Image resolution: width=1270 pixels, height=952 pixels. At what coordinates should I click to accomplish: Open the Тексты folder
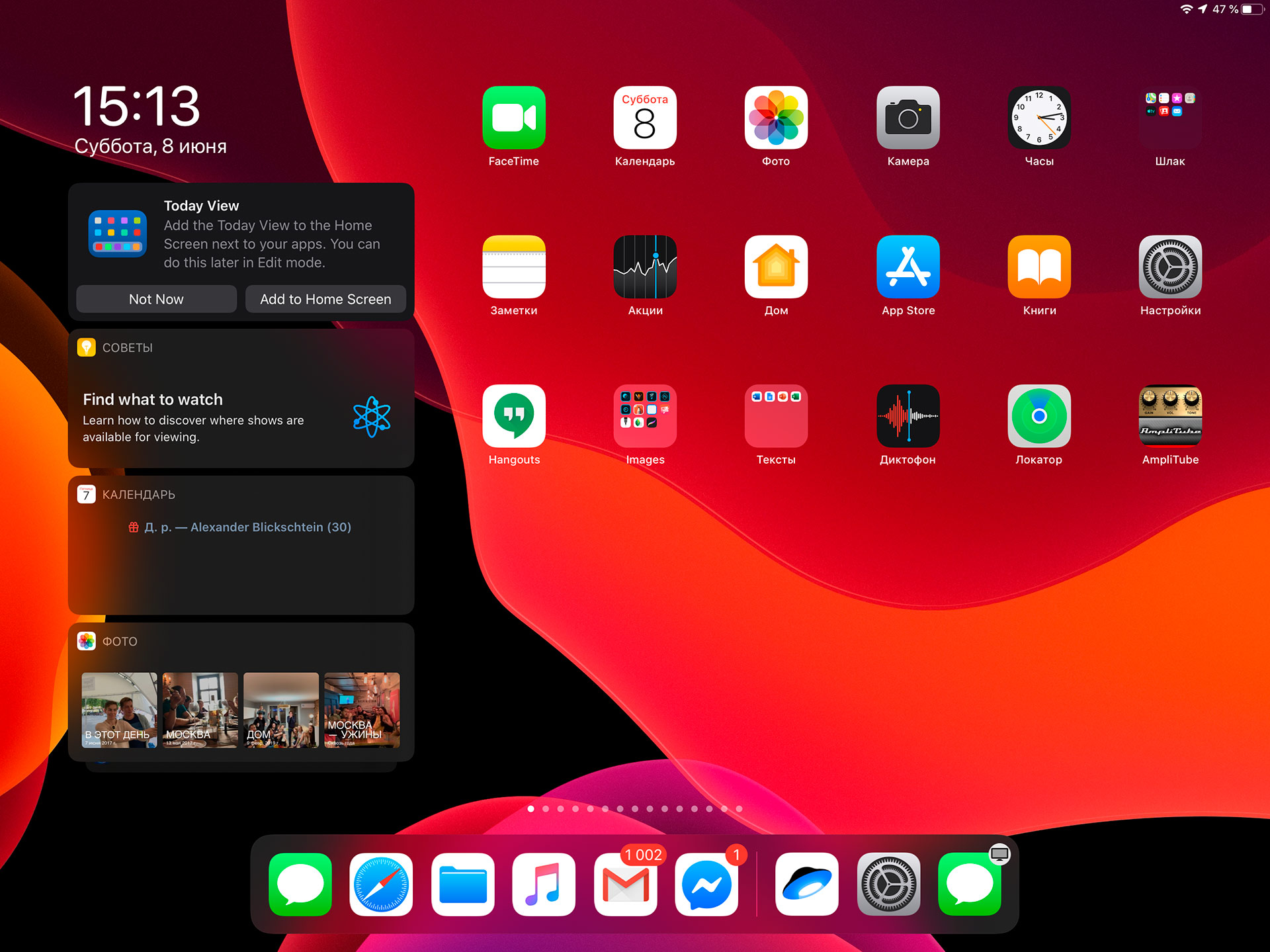(x=776, y=416)
